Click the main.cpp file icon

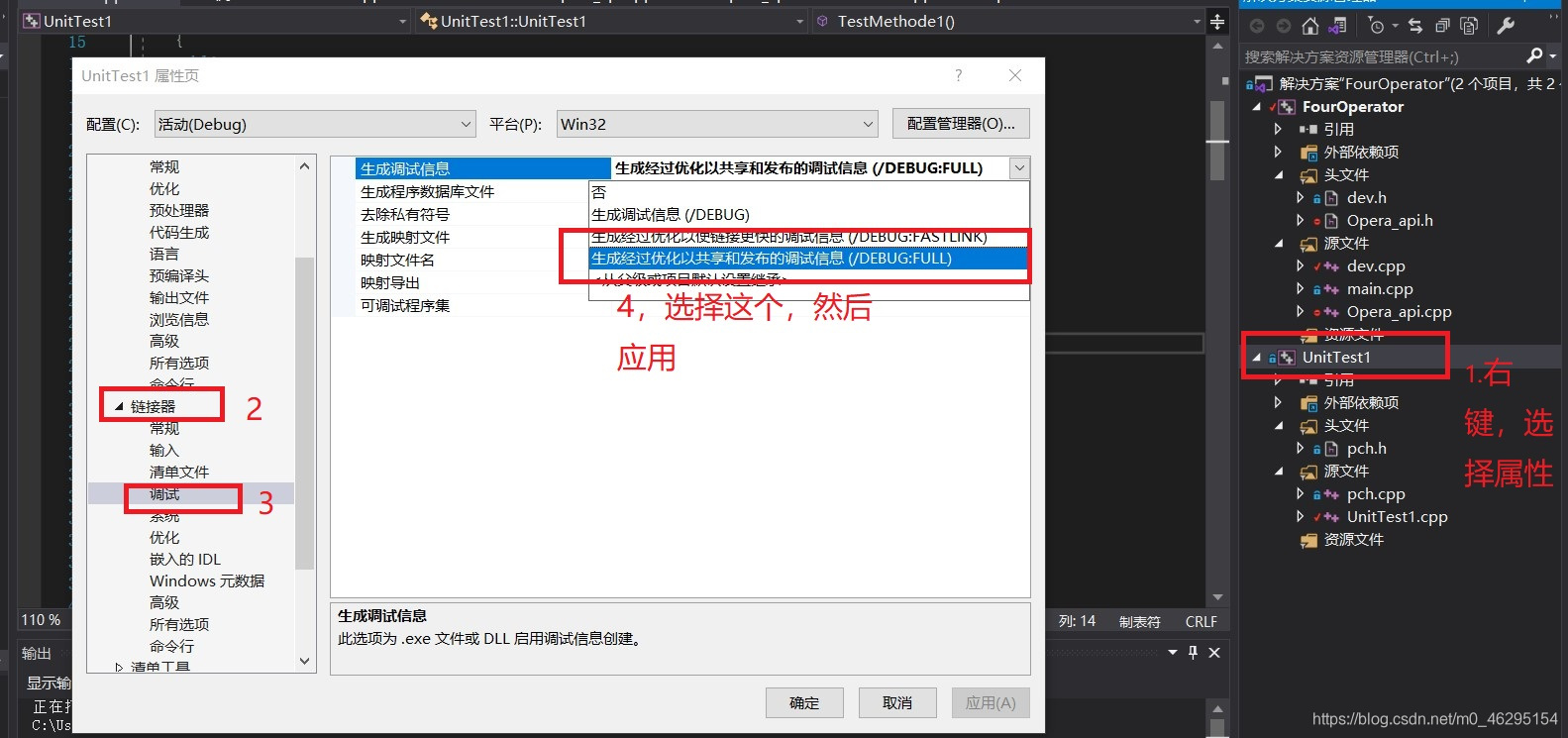click(1332, 289)
